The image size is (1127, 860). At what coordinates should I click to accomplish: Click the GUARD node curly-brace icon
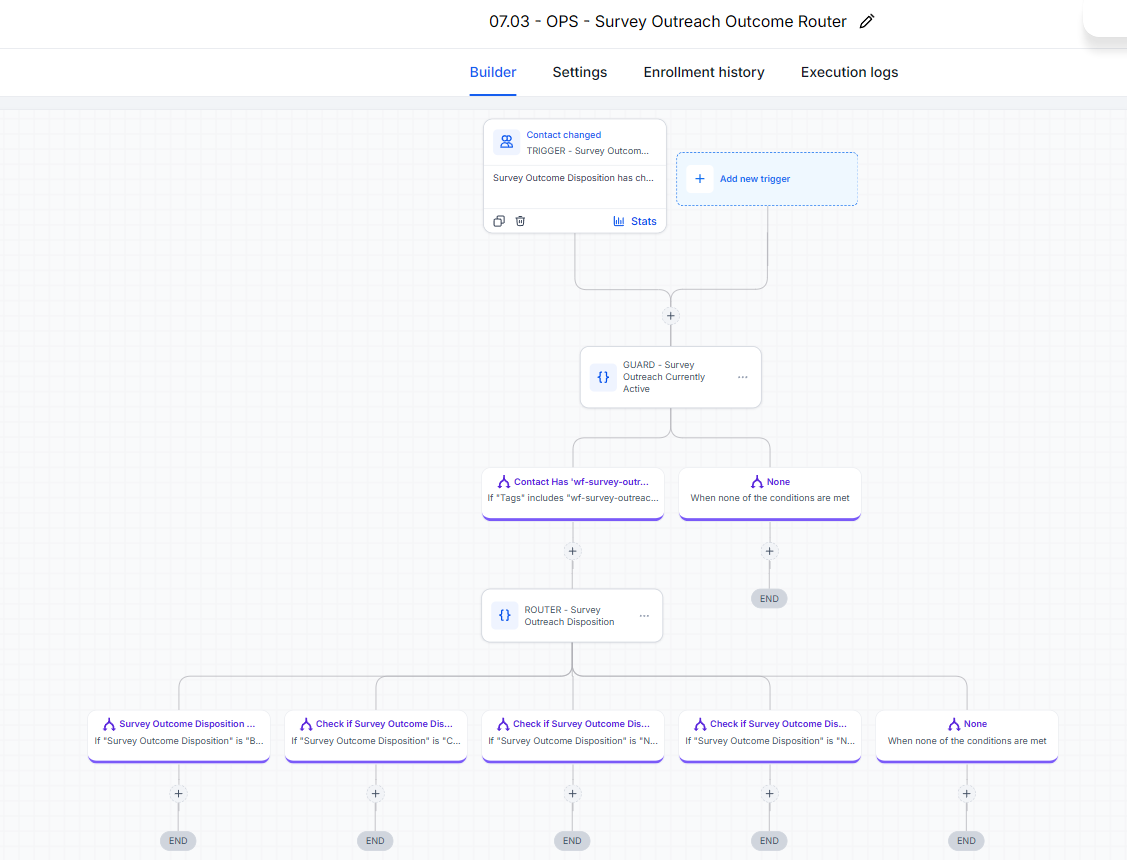pos(603,376)
